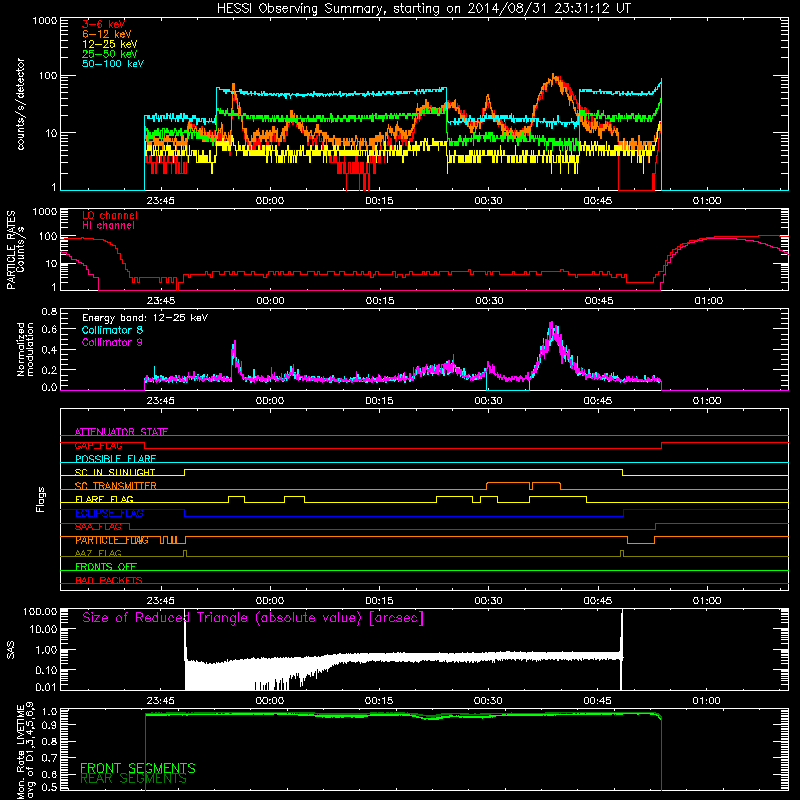Image resolution: width=800 pixels, height=800 pixels.
Task: Click the first FLARE_FLAG pulse near 23:55
Action: pos(236,497)
